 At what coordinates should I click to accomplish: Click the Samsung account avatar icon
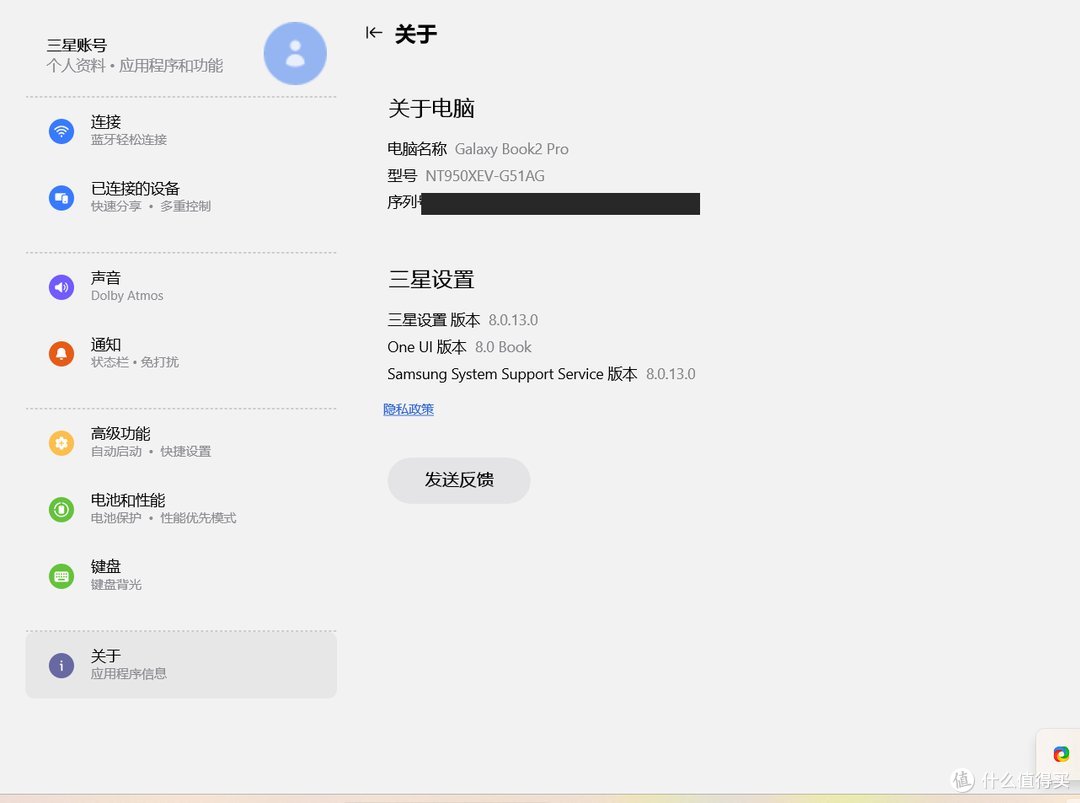[295, 54]
